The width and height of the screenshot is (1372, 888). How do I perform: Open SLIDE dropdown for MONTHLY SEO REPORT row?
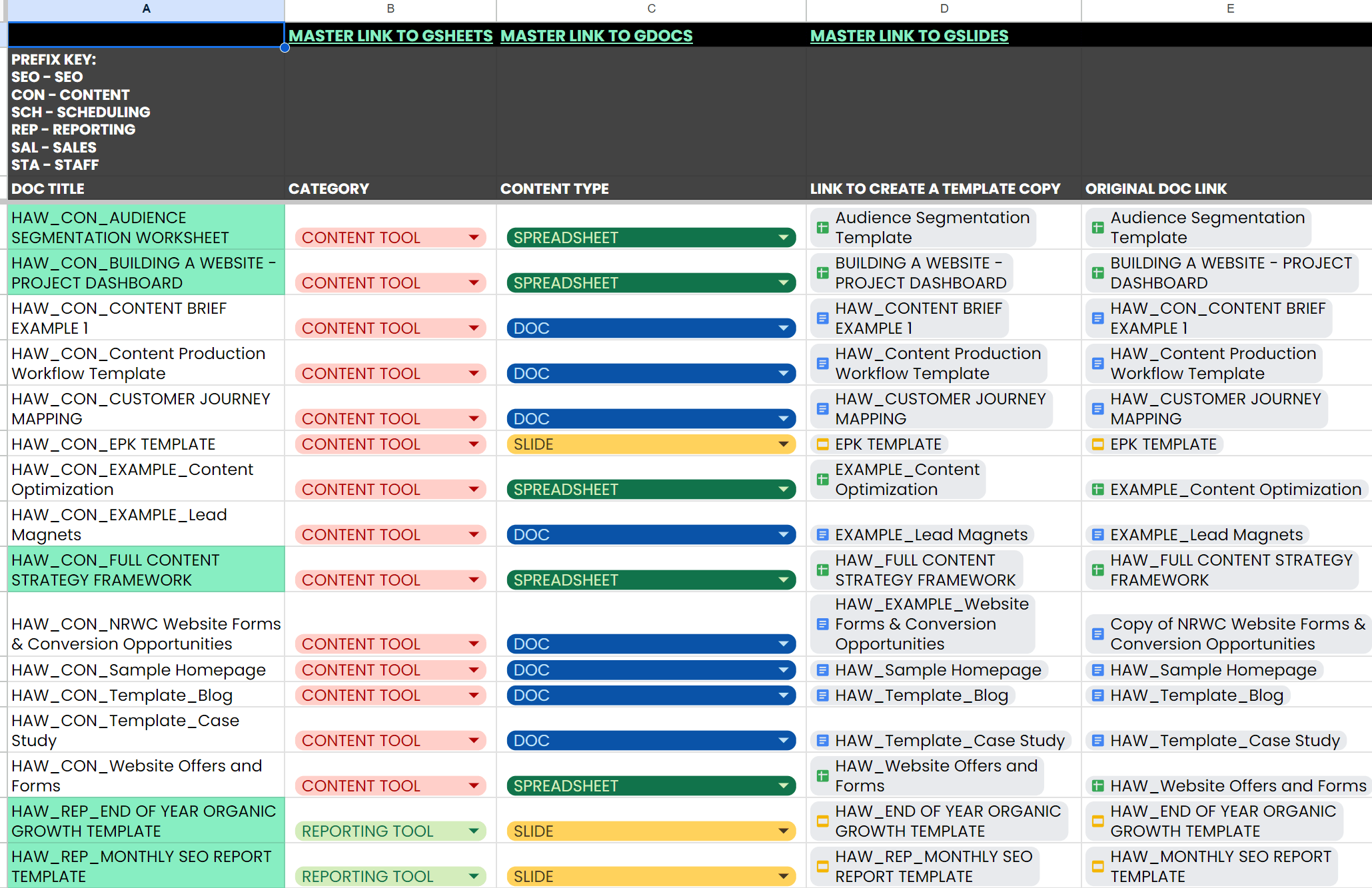pos(784,877)
